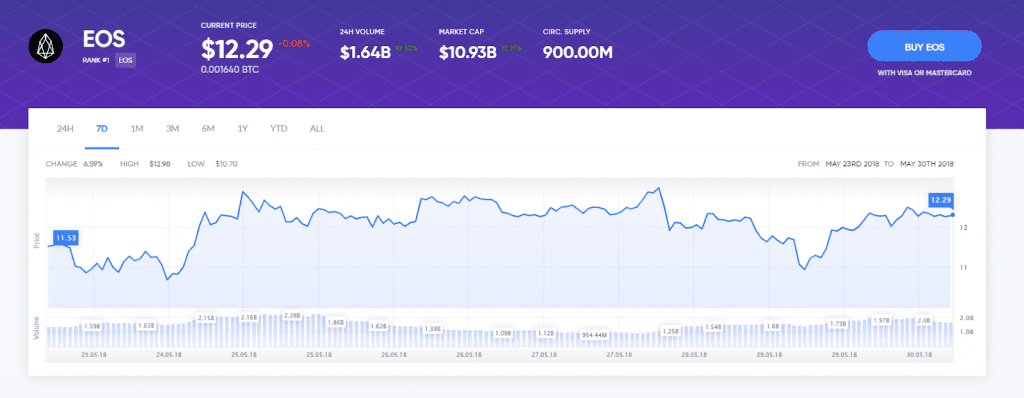Click the 6.59% change value
Image resolution: width=1024 pixels, height=398 pixels.
pyautogui.click(x=93, y=164)
